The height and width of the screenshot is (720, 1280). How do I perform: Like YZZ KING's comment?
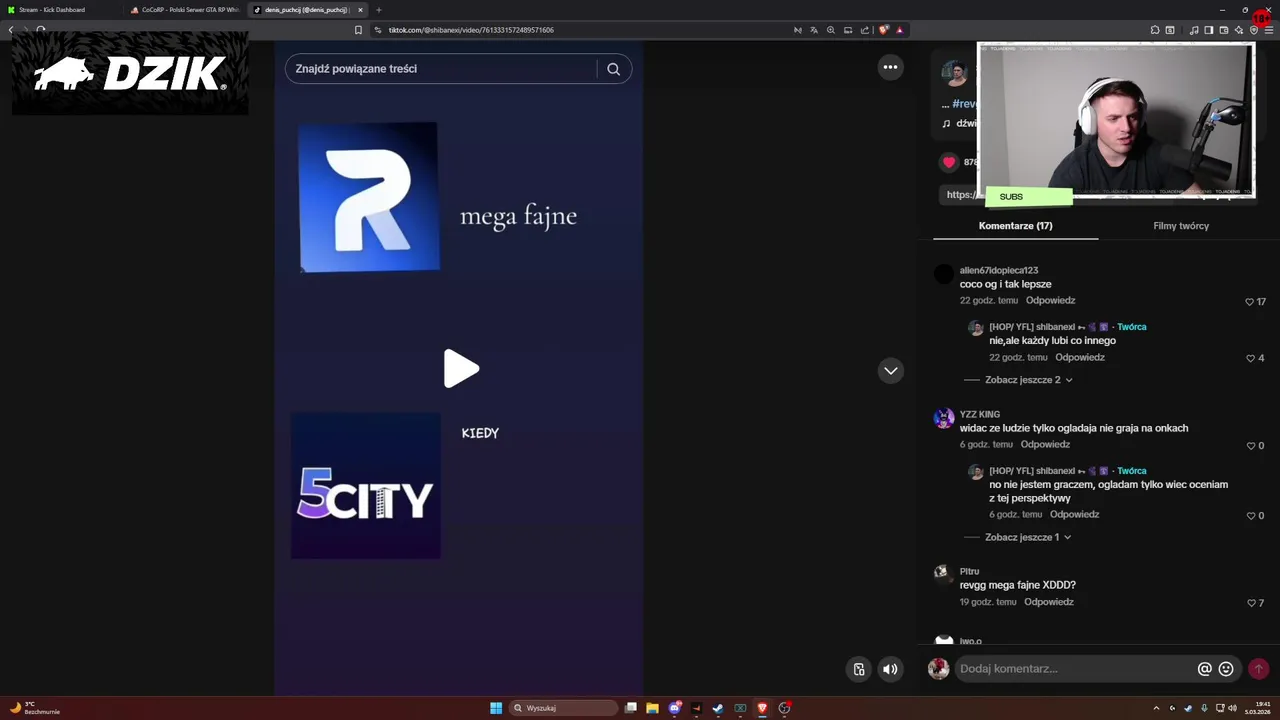[x=1250, y=446]
